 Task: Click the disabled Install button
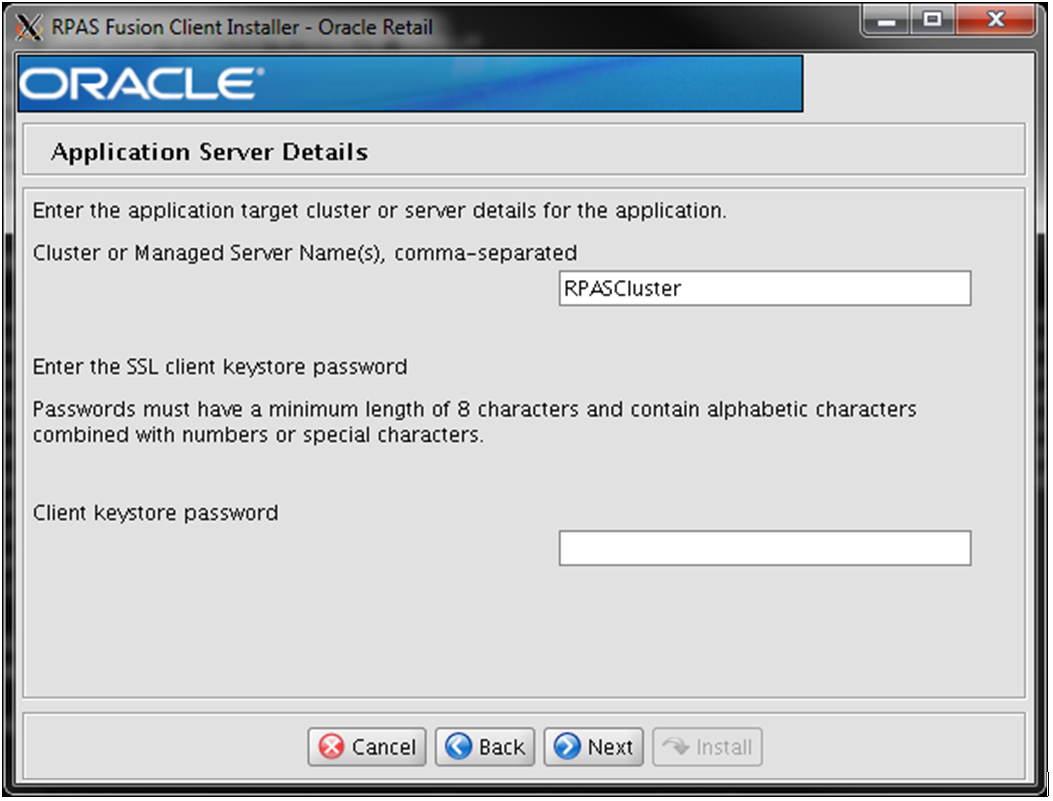click(707, 748)
